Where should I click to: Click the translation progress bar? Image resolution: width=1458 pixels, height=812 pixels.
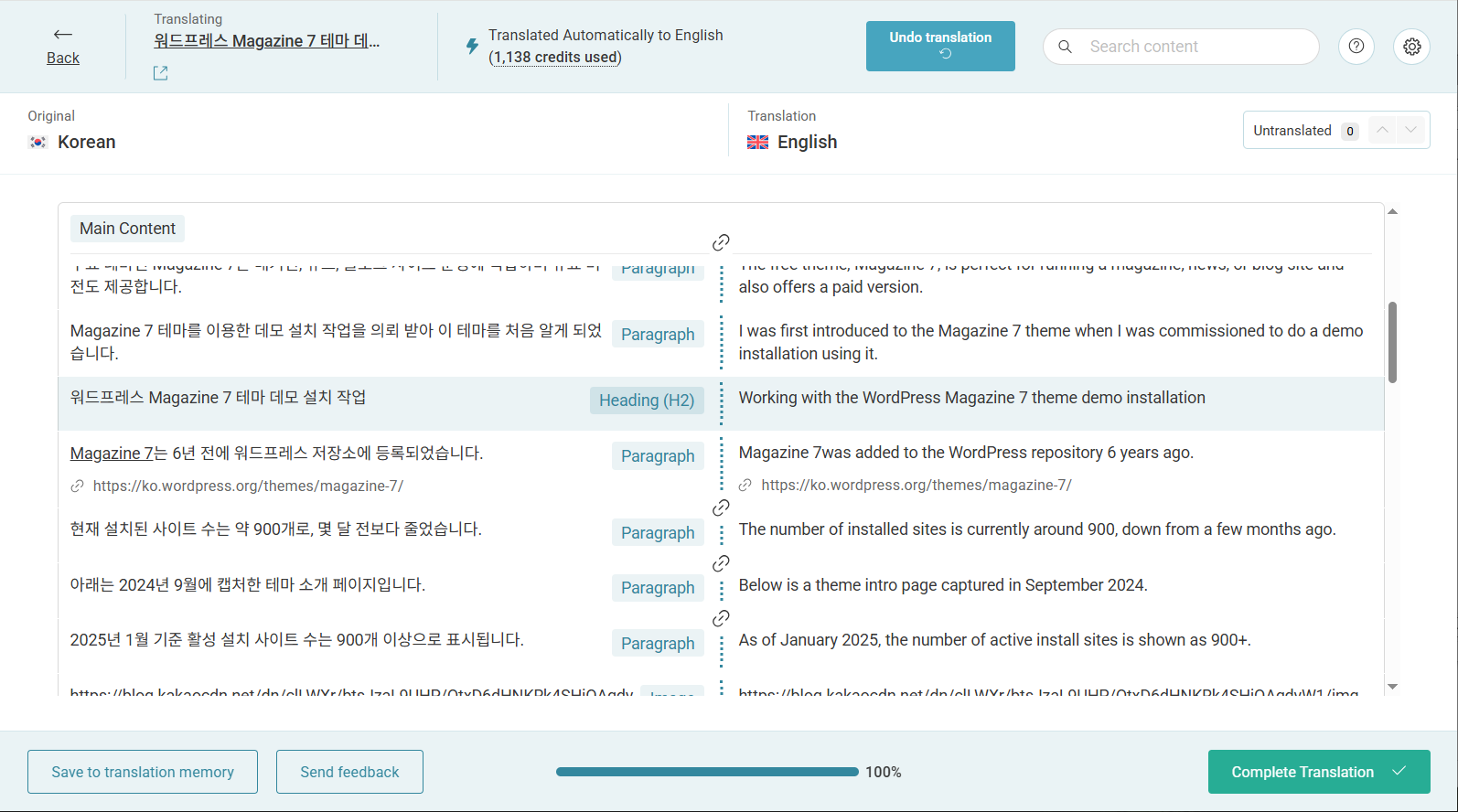coord(707,772)
